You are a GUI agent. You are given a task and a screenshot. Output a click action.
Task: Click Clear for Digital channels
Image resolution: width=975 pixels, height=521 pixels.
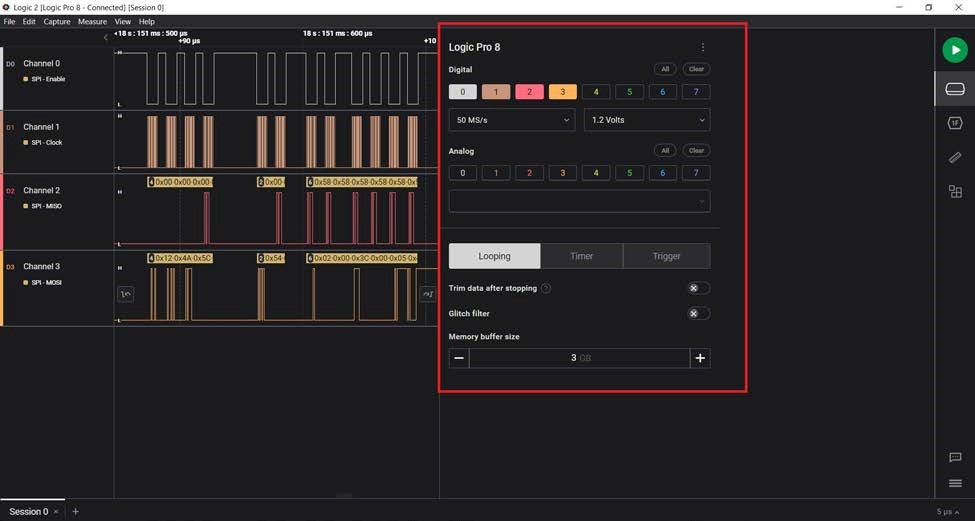pos(696,69)
